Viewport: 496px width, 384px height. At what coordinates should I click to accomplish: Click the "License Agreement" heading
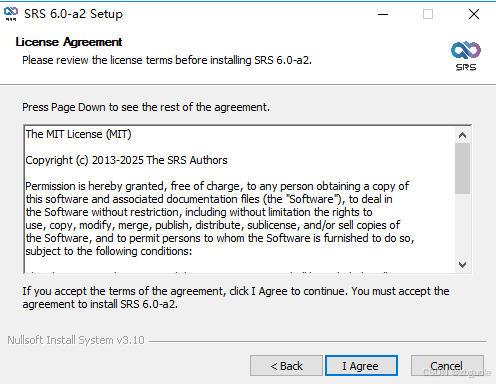(x=69, y=42)
